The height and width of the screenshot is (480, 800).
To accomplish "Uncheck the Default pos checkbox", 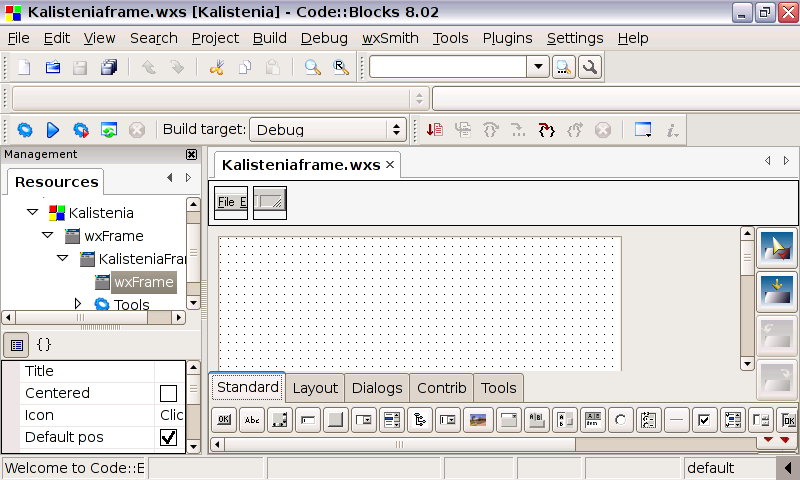I will coord(168,437).
